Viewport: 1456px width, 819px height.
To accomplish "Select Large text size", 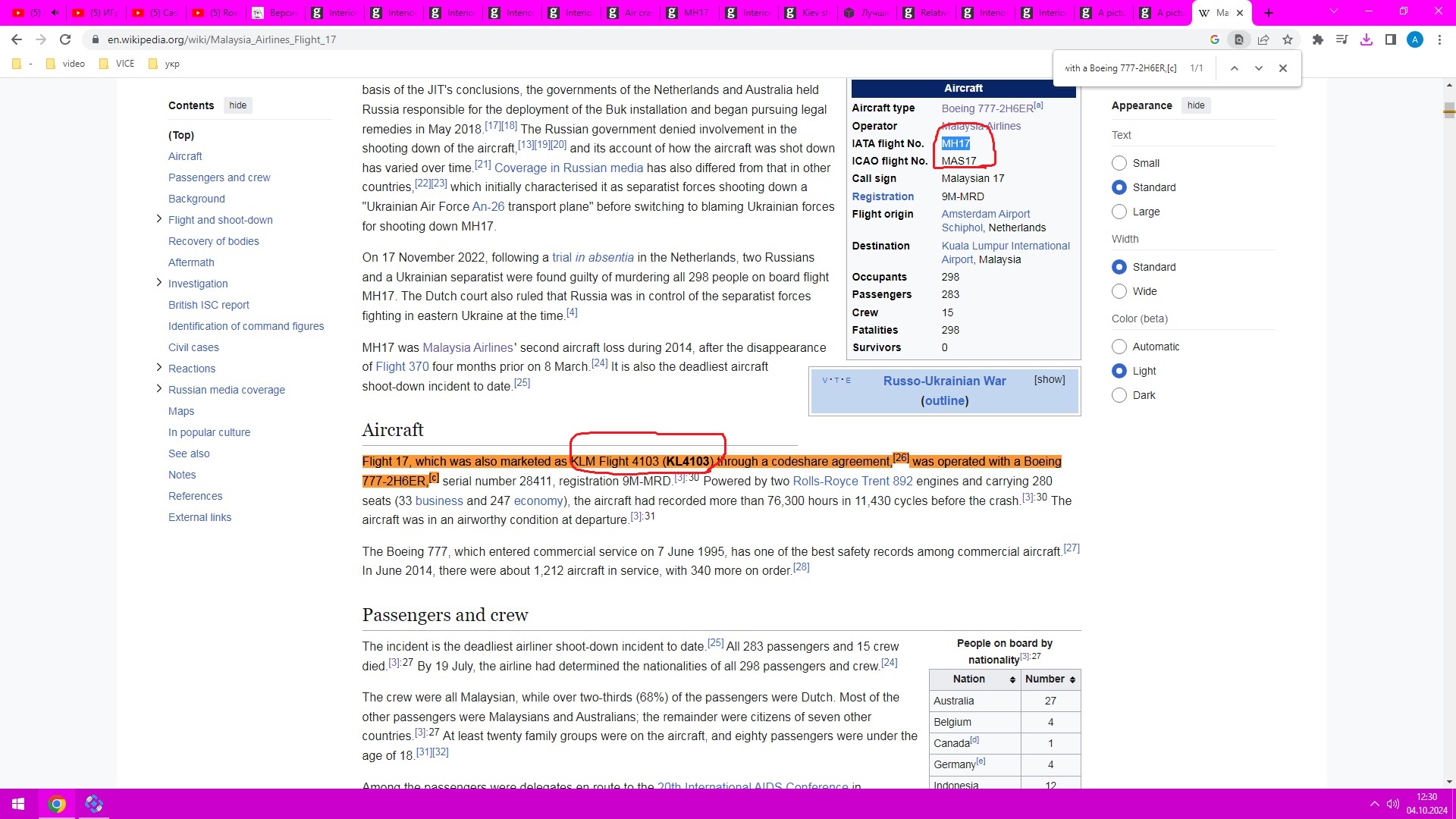I will click(1119, 212).
